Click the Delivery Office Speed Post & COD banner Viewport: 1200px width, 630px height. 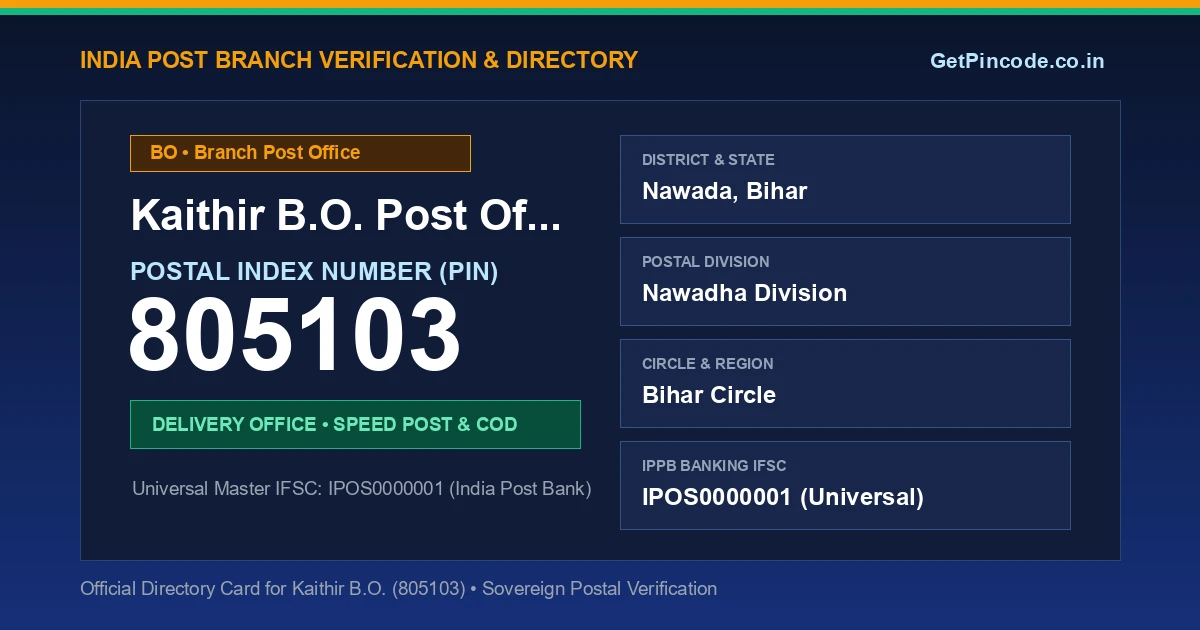(355, 424)
